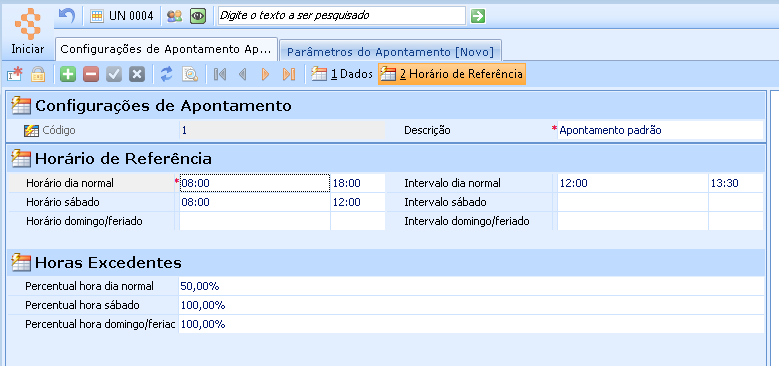The height and width of the screenshot is (366, 779).
Task: Click the padlock icon in toolbar
Action: coord(38,74)
